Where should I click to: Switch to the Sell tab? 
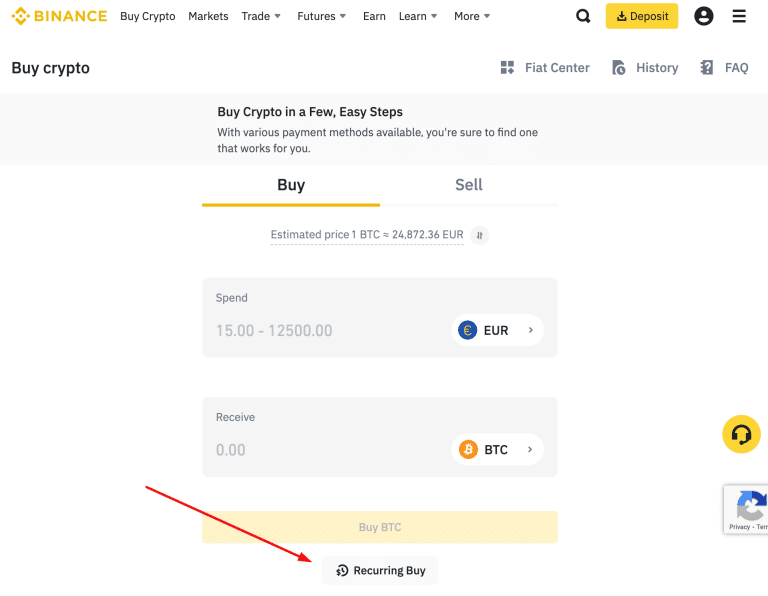469,185
